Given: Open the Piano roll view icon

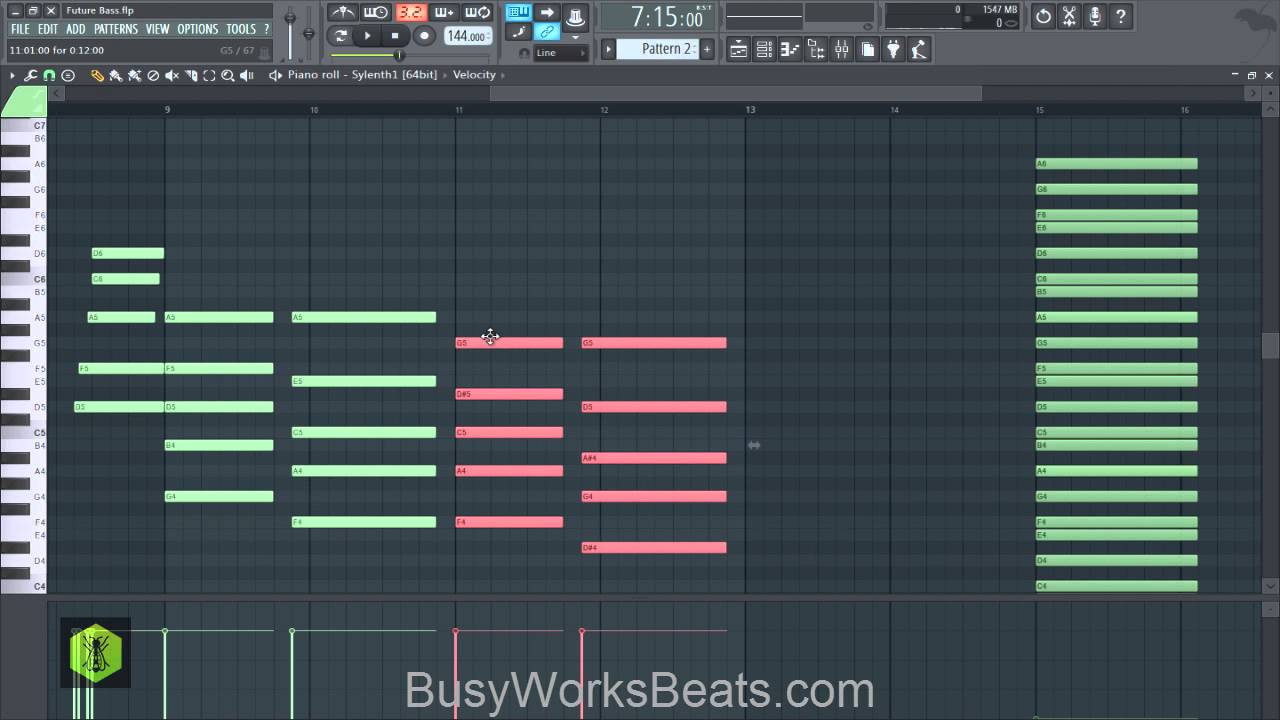Looking at the screenshot, I should [x=790, y=49].
